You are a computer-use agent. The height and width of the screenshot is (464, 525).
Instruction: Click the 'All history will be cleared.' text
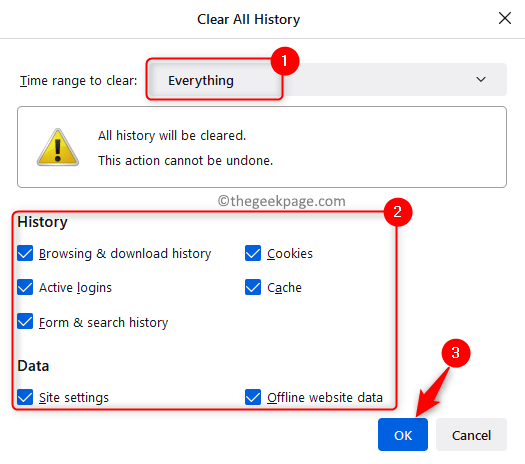tap(172, 136)
